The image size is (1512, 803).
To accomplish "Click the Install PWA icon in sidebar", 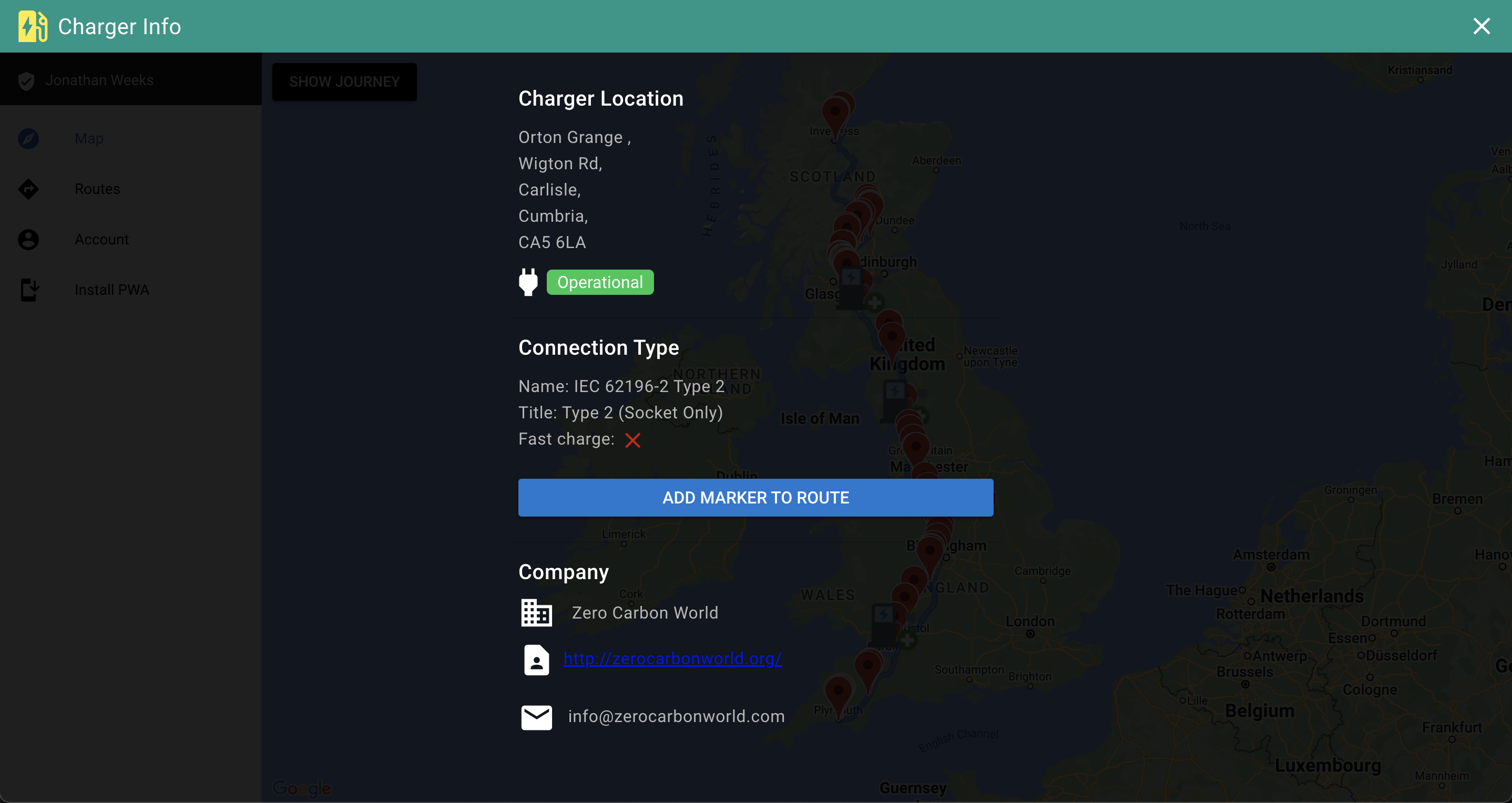I will 29,289.
